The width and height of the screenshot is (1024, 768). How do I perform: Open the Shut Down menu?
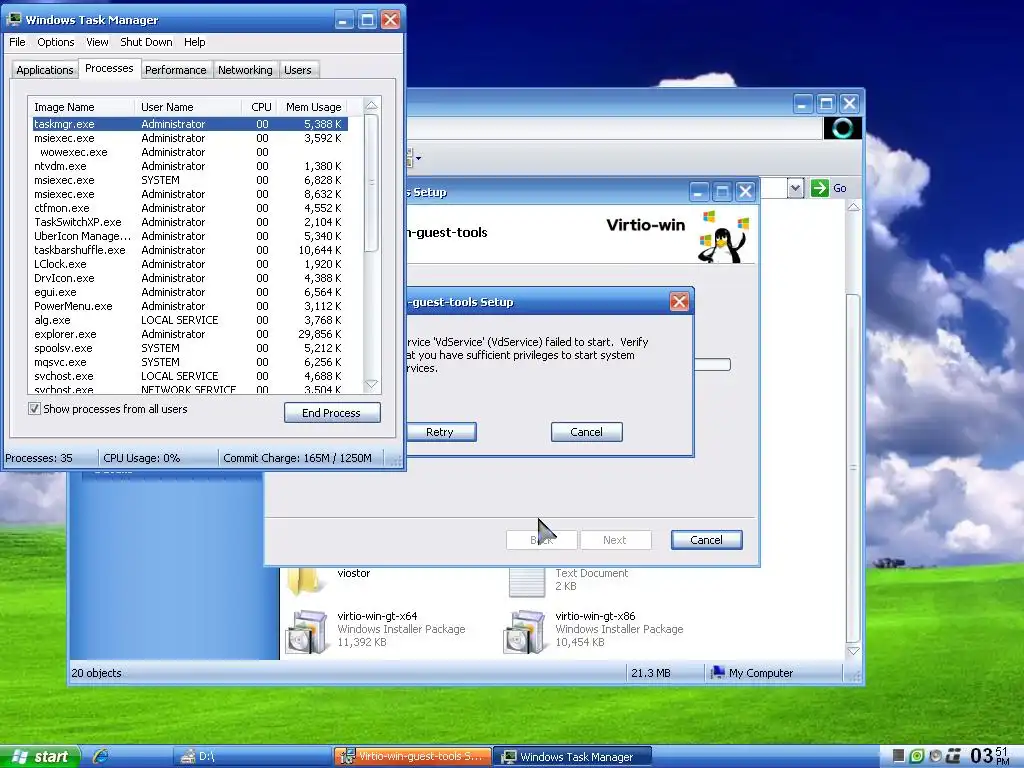[146, 42]
